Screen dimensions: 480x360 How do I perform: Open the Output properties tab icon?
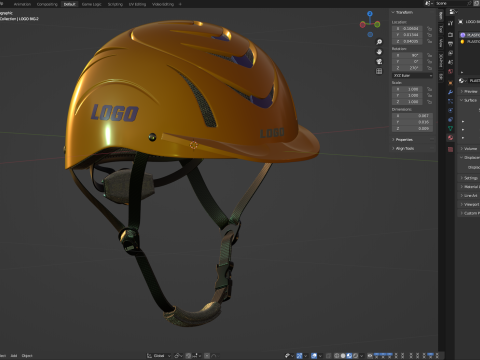tap(451, 44)
